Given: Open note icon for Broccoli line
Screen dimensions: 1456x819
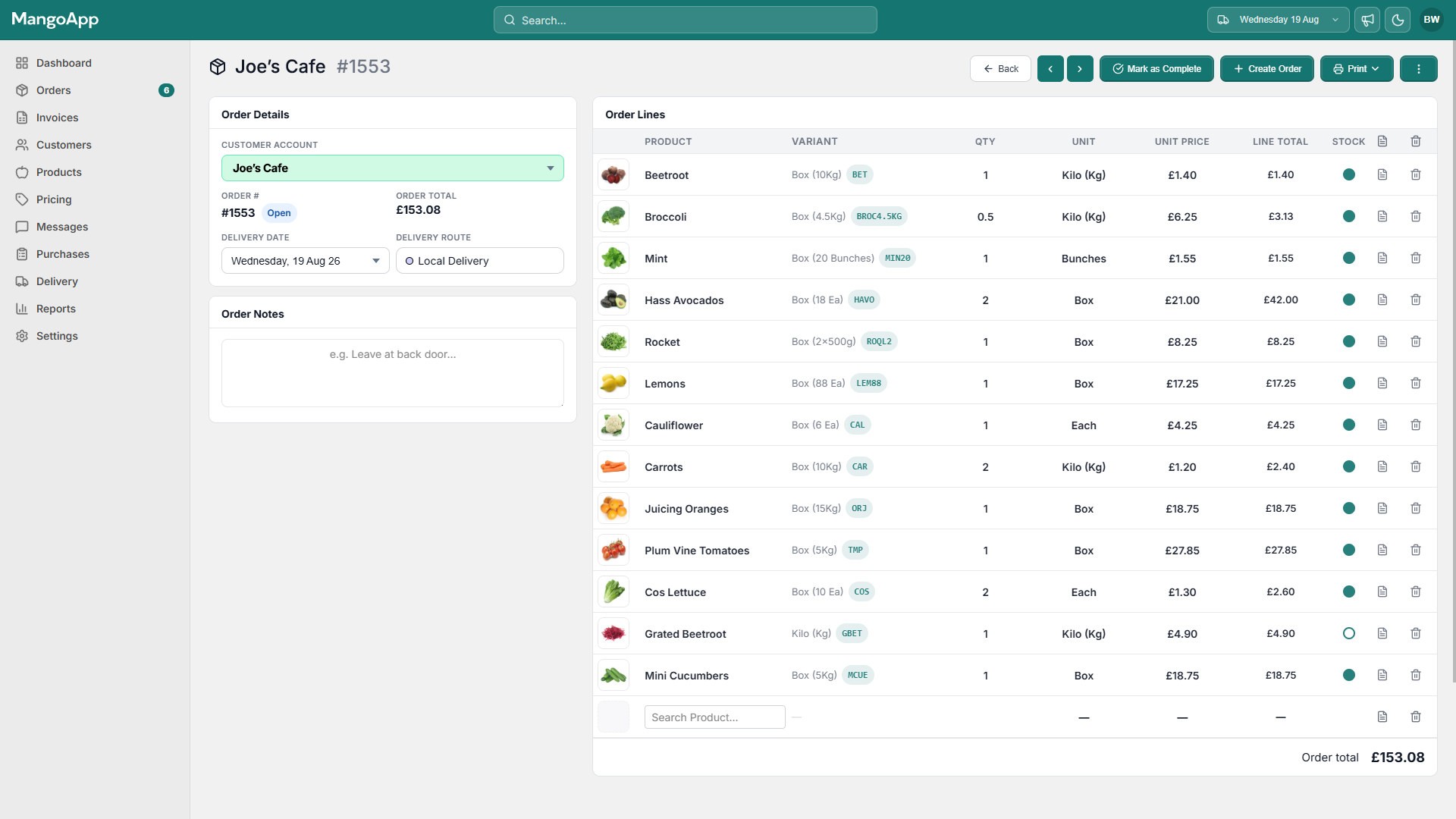Looking at the screenshot, I should tap(1382, 216).
